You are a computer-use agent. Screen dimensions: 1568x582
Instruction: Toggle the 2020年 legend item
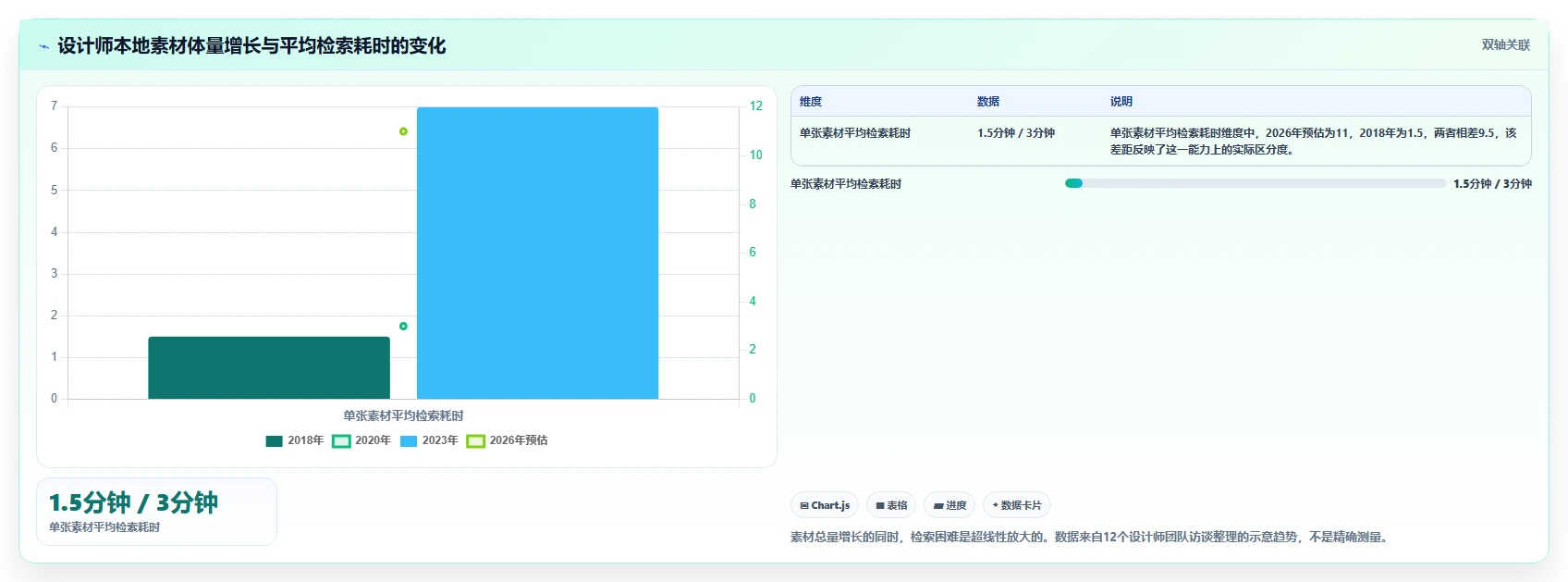click(361, 440)
